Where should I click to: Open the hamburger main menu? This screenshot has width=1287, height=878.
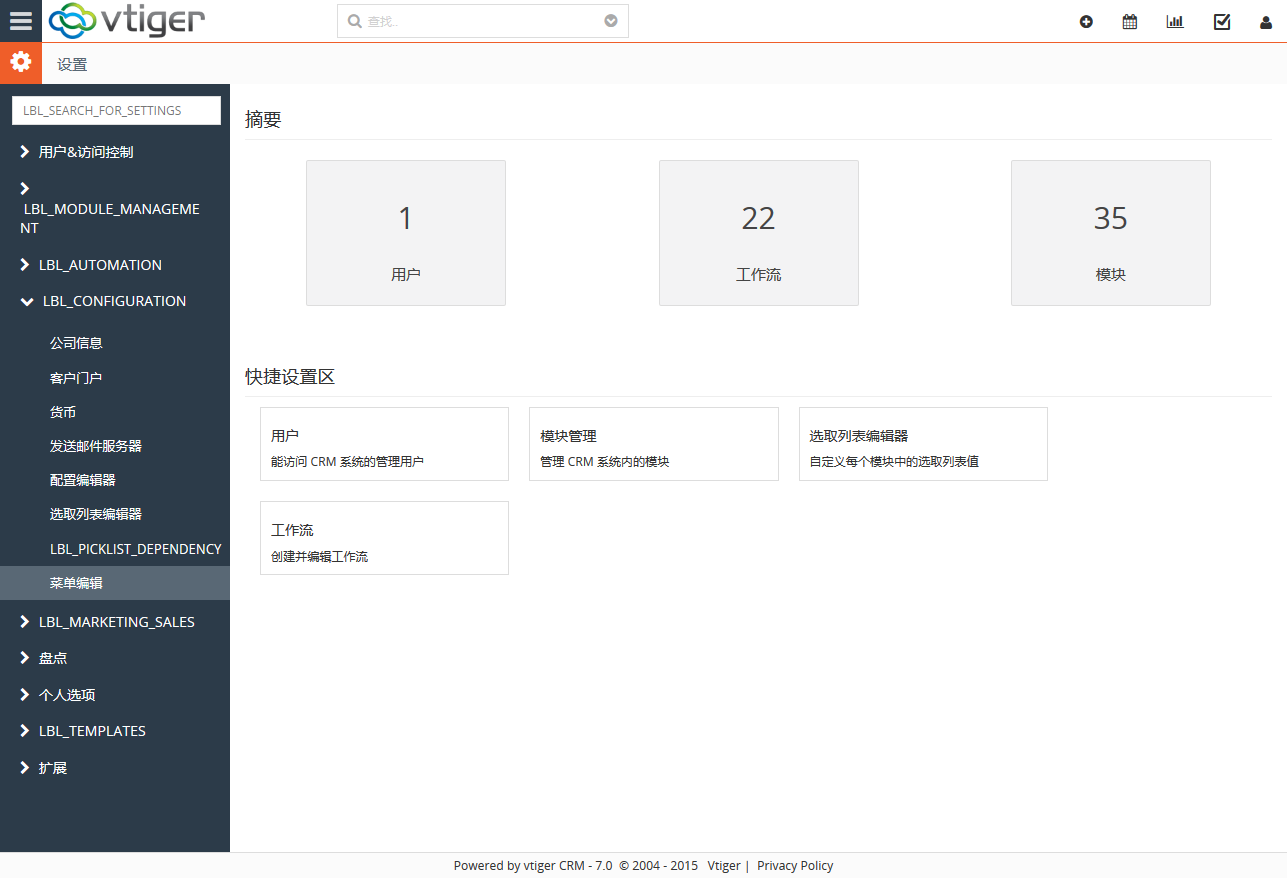(21, 21)
